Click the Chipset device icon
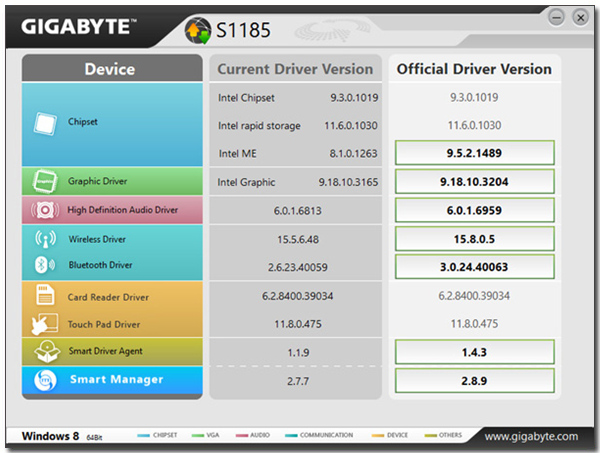The height and width of the screenshot is (453, 600). pos(45,123)
